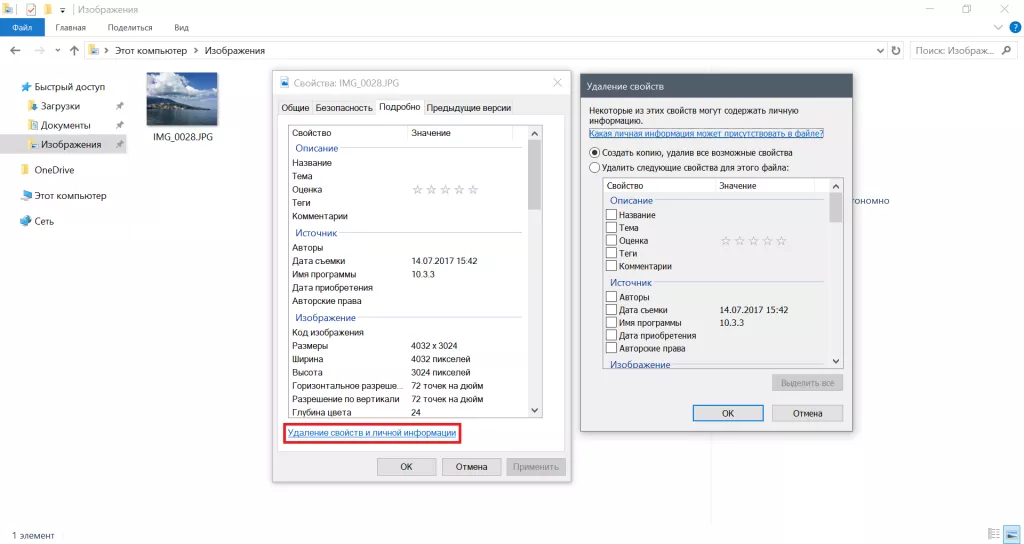Screen dimensions: 1024x544
Task: Refresh the Изображения folder view
Action: pyautogui.click(x=896, y=50)
